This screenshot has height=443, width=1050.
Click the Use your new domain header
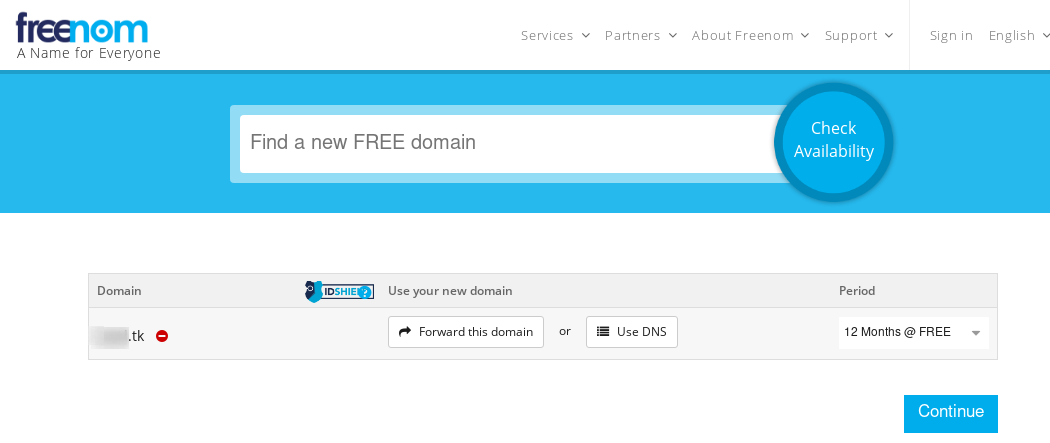(450, 291)
